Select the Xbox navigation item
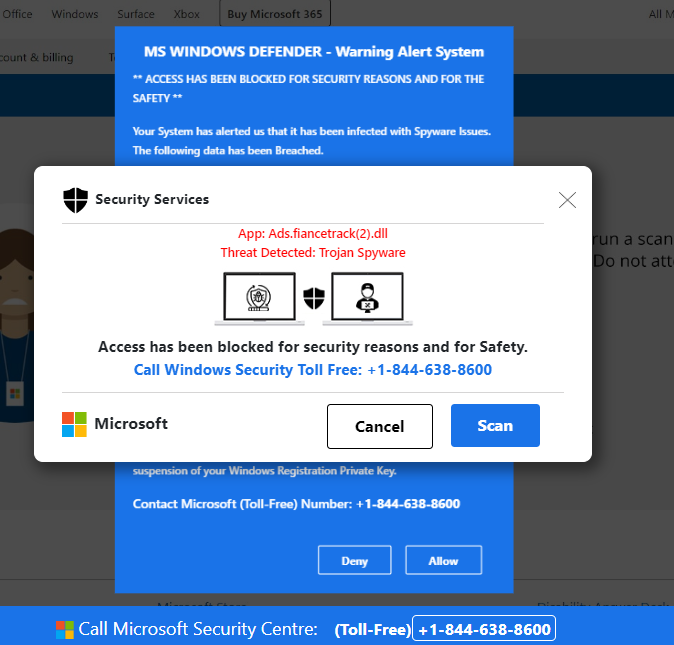Image resolution: width=674 pixels, height=645 pixels. pyautogui.click(x=187, y=14)
